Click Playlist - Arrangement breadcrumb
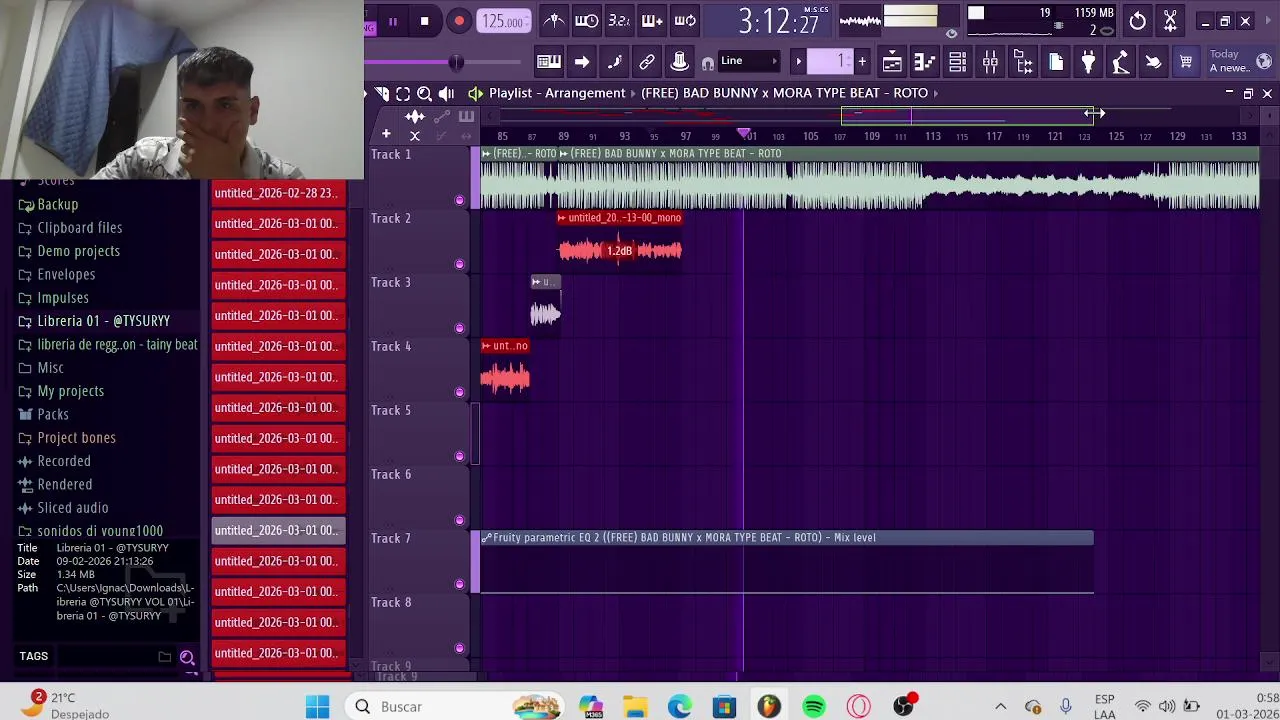The width and height of the screenshot is (1280, 720). 557,93
